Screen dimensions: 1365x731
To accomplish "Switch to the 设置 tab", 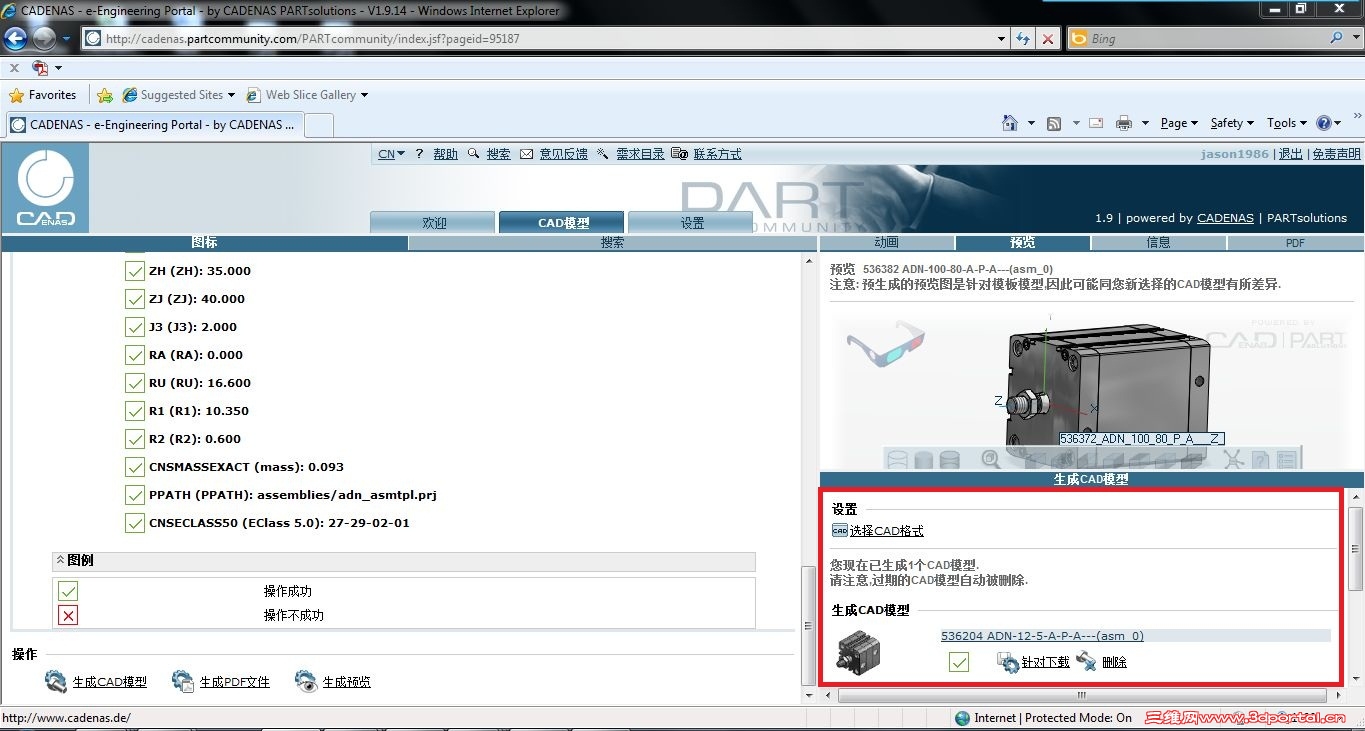I will click(x=692, y=223).
